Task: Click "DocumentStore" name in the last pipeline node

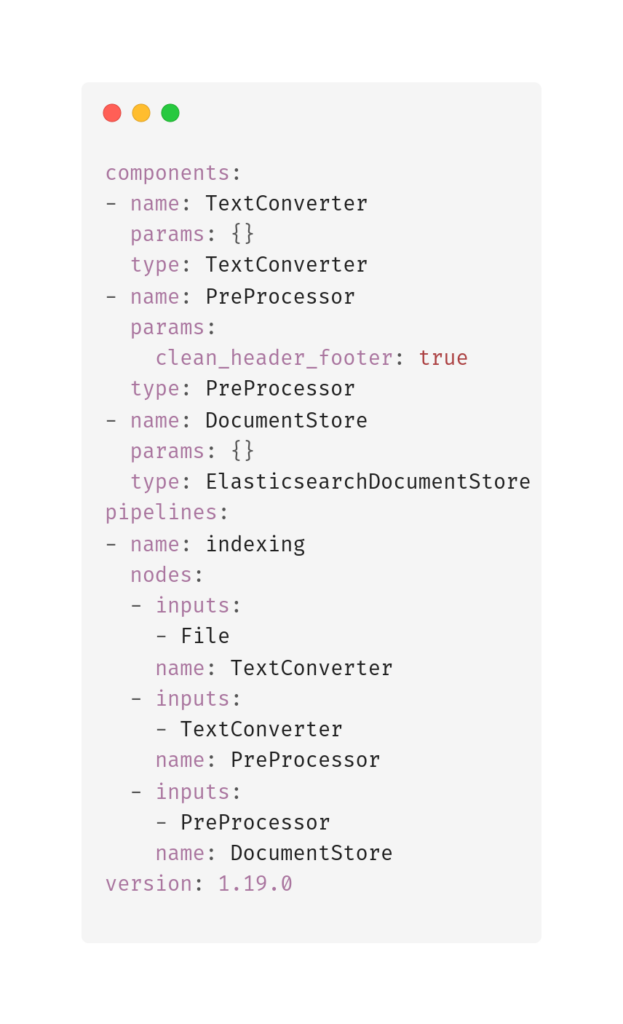Action: point(311,854)
